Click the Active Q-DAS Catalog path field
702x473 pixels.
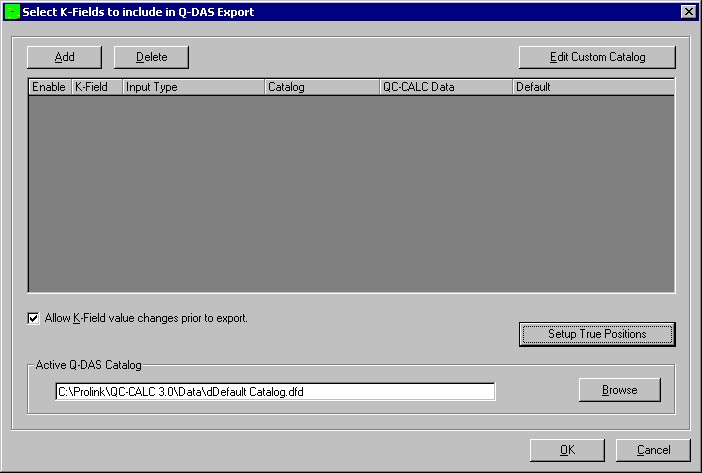click(275, 392)
